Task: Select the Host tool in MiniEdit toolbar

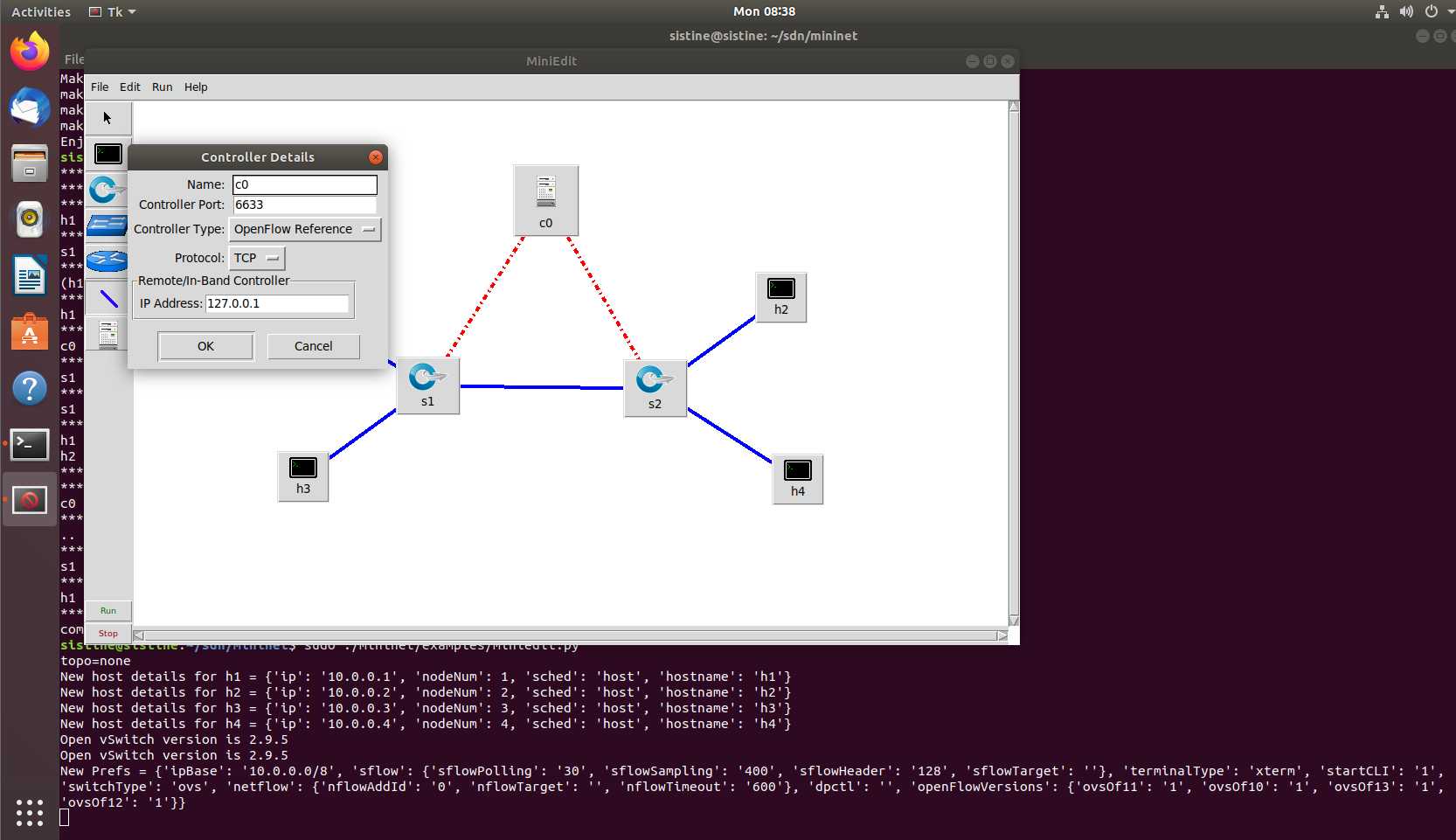Action: [x=107, y=155]
